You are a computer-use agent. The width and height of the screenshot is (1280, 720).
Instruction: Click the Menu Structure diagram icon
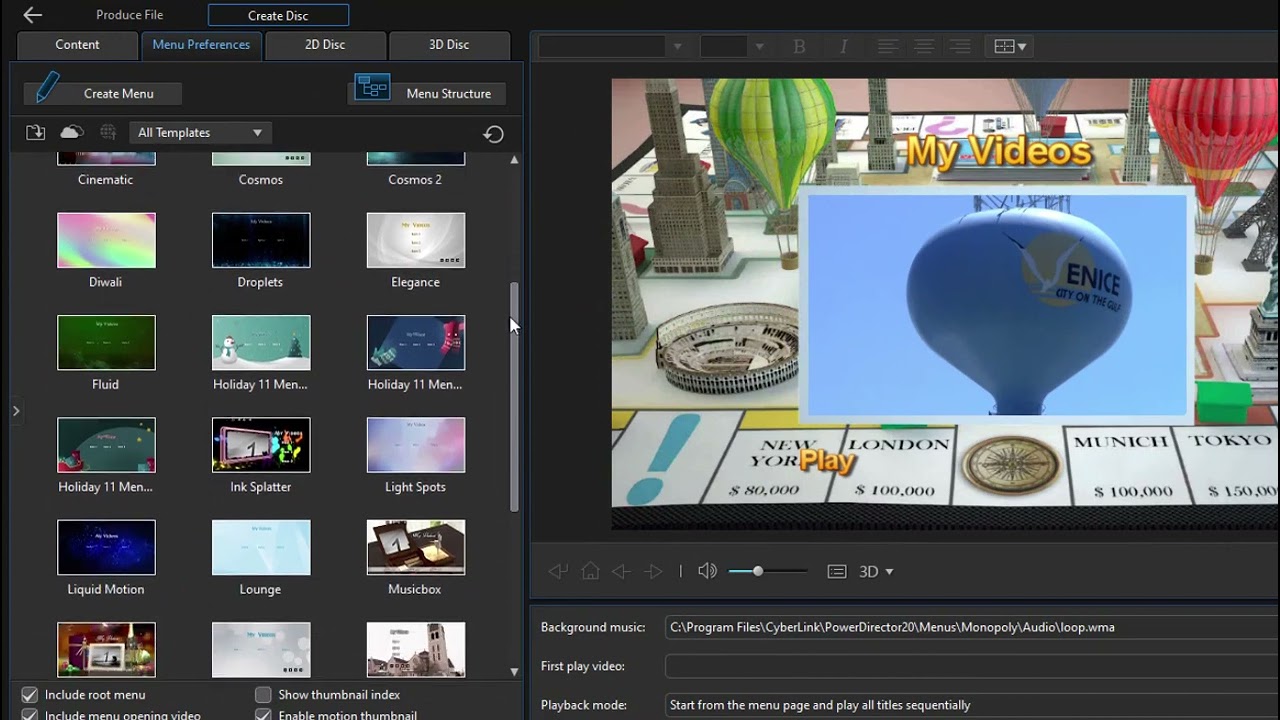[371, 87]
